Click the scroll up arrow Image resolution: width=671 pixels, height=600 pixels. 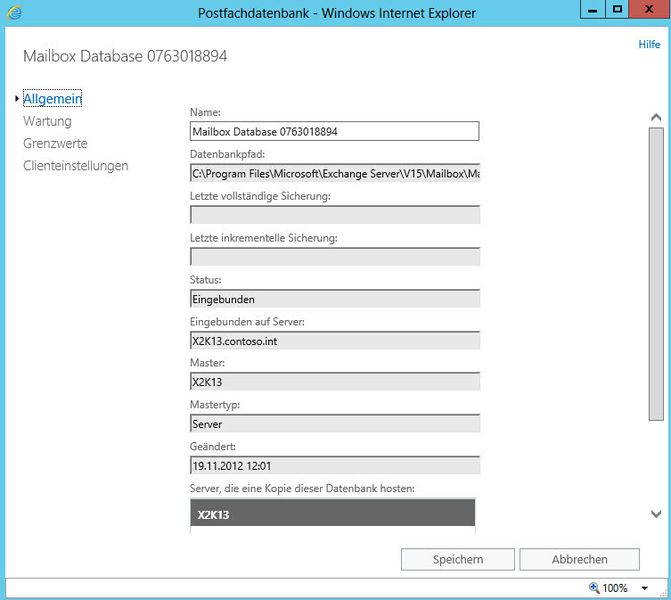coord(656,117)
